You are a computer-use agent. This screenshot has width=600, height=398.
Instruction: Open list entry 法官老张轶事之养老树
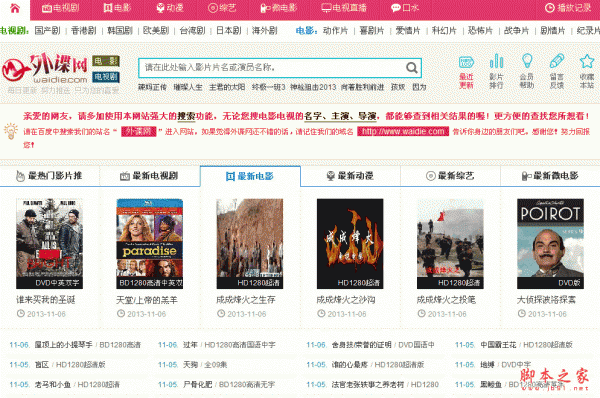click(368, 385)
